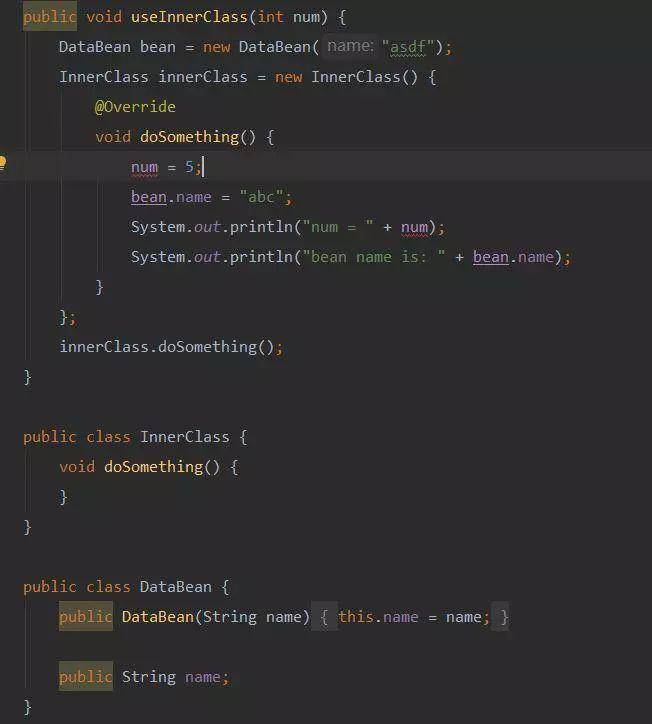Click doSomething method in InnerClass definition
This screenshot has width=652, height=724.
pos(153,467)
